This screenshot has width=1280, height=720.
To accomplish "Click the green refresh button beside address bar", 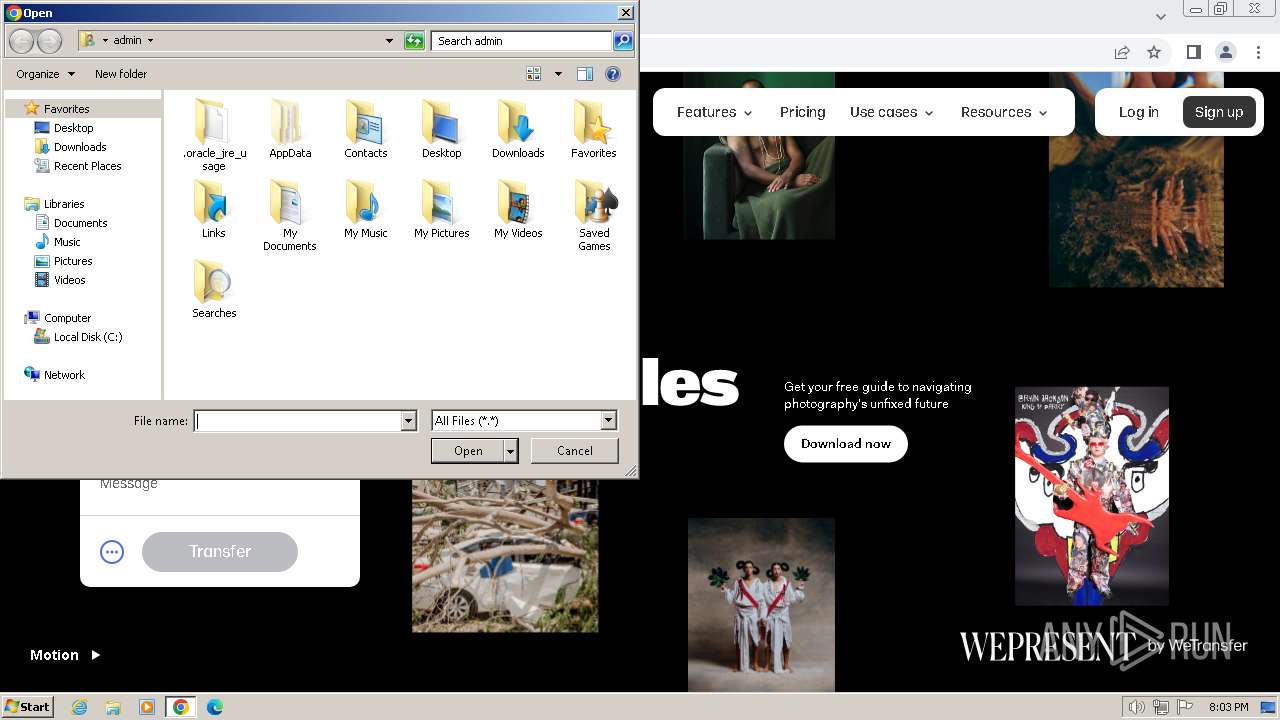I will 414,41.
